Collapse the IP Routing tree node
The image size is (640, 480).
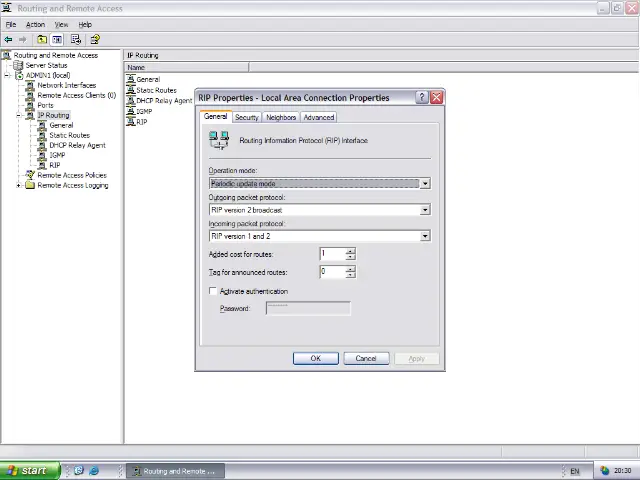pos(19,116)
